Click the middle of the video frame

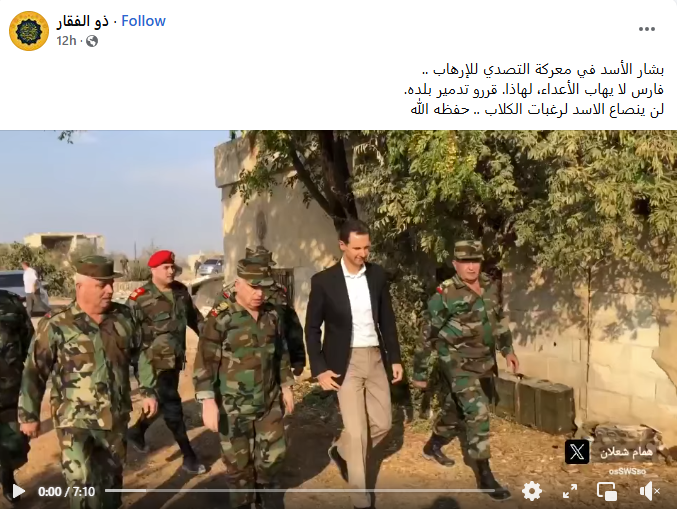coord(338,319)
